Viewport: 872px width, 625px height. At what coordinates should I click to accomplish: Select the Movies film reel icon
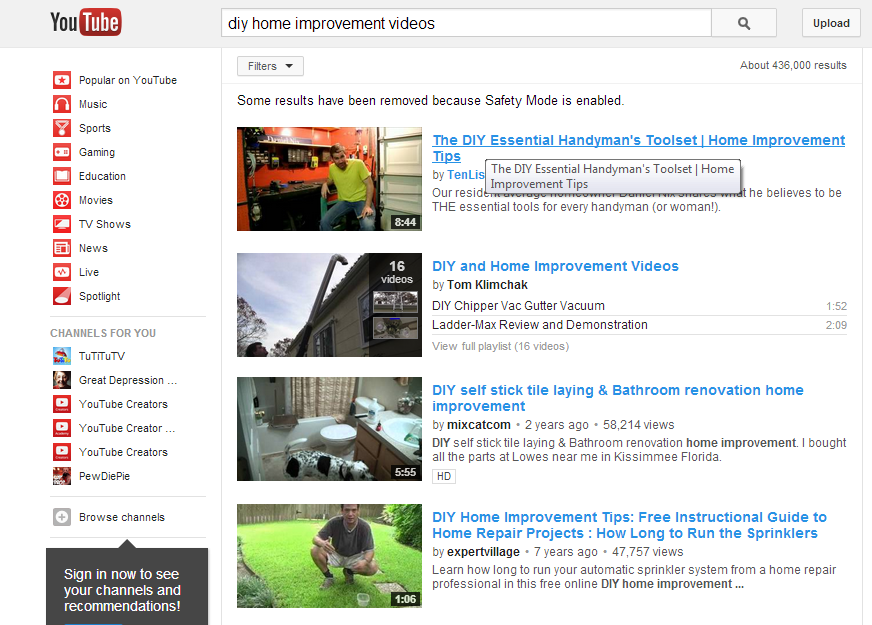pyautogui.click(x=62, y=200)
